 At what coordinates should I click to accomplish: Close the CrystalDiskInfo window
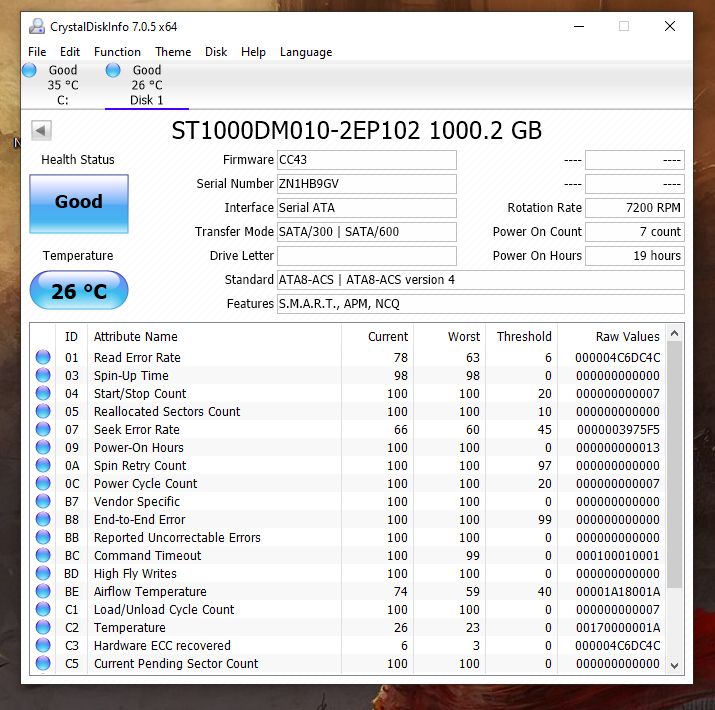[670, 26]
